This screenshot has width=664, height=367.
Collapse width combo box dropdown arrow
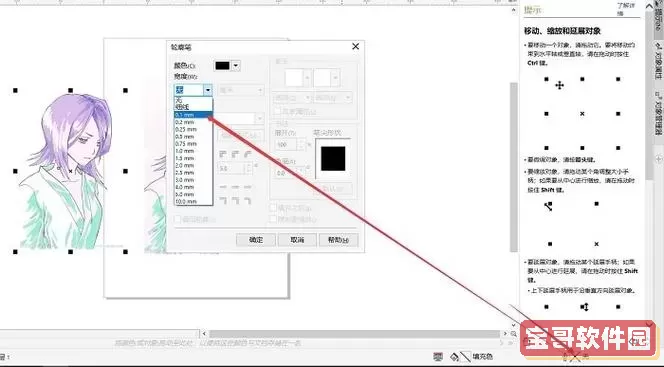pos(208,90)
